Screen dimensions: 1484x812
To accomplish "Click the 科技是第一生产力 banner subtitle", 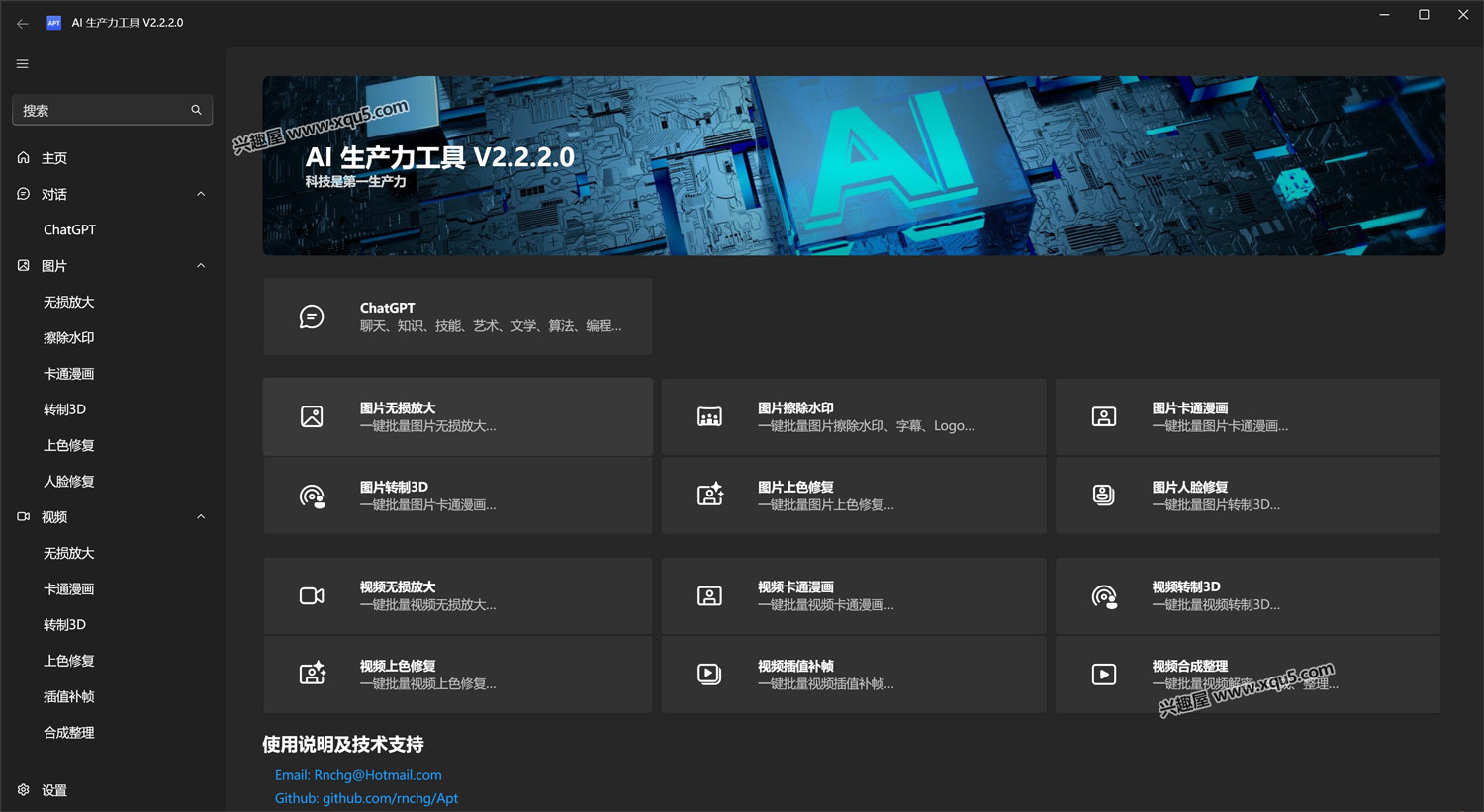I will pos(355,181).
